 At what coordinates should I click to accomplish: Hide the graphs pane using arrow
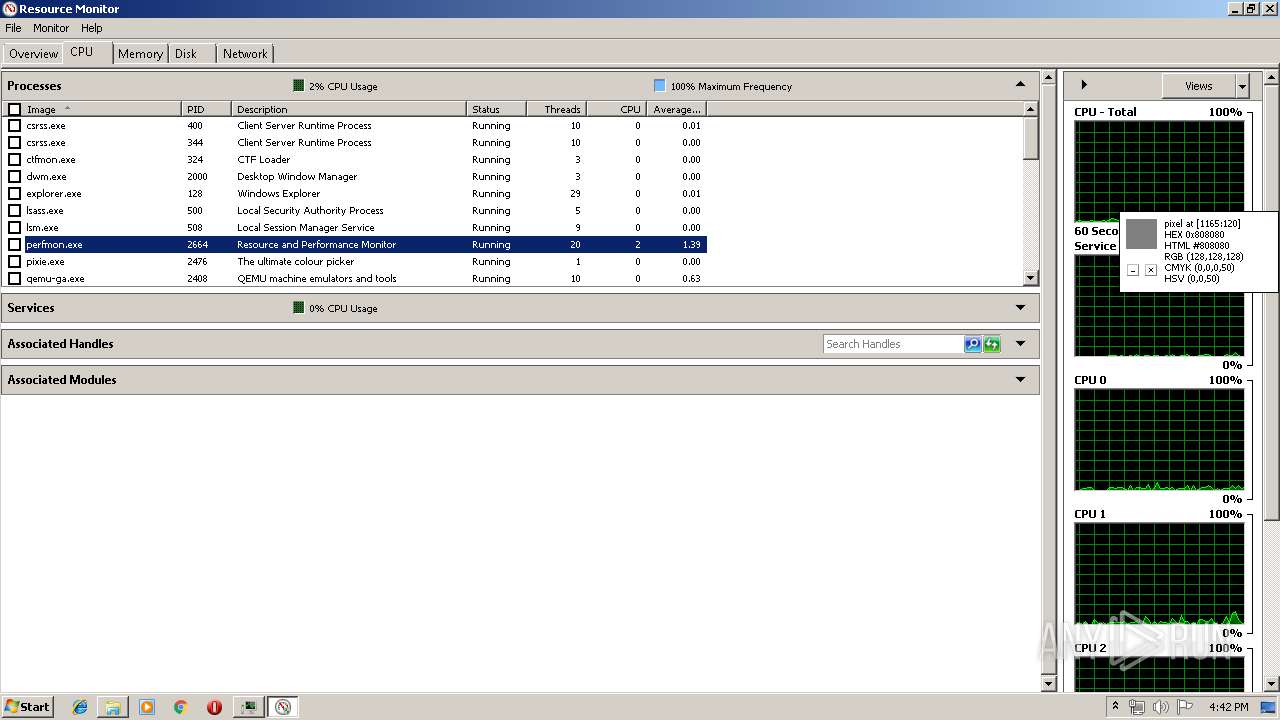point(1084,85)
